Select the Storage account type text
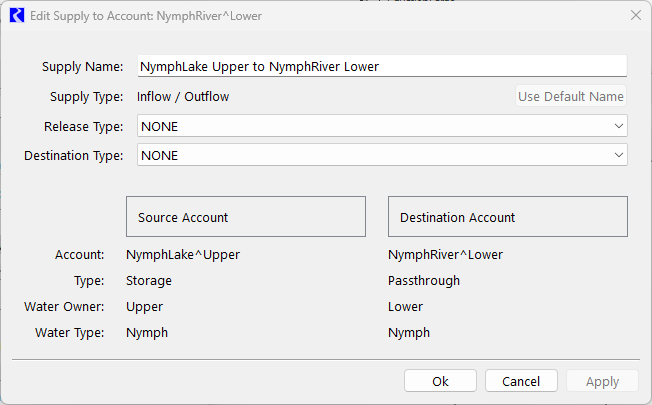 coord(149,281)
